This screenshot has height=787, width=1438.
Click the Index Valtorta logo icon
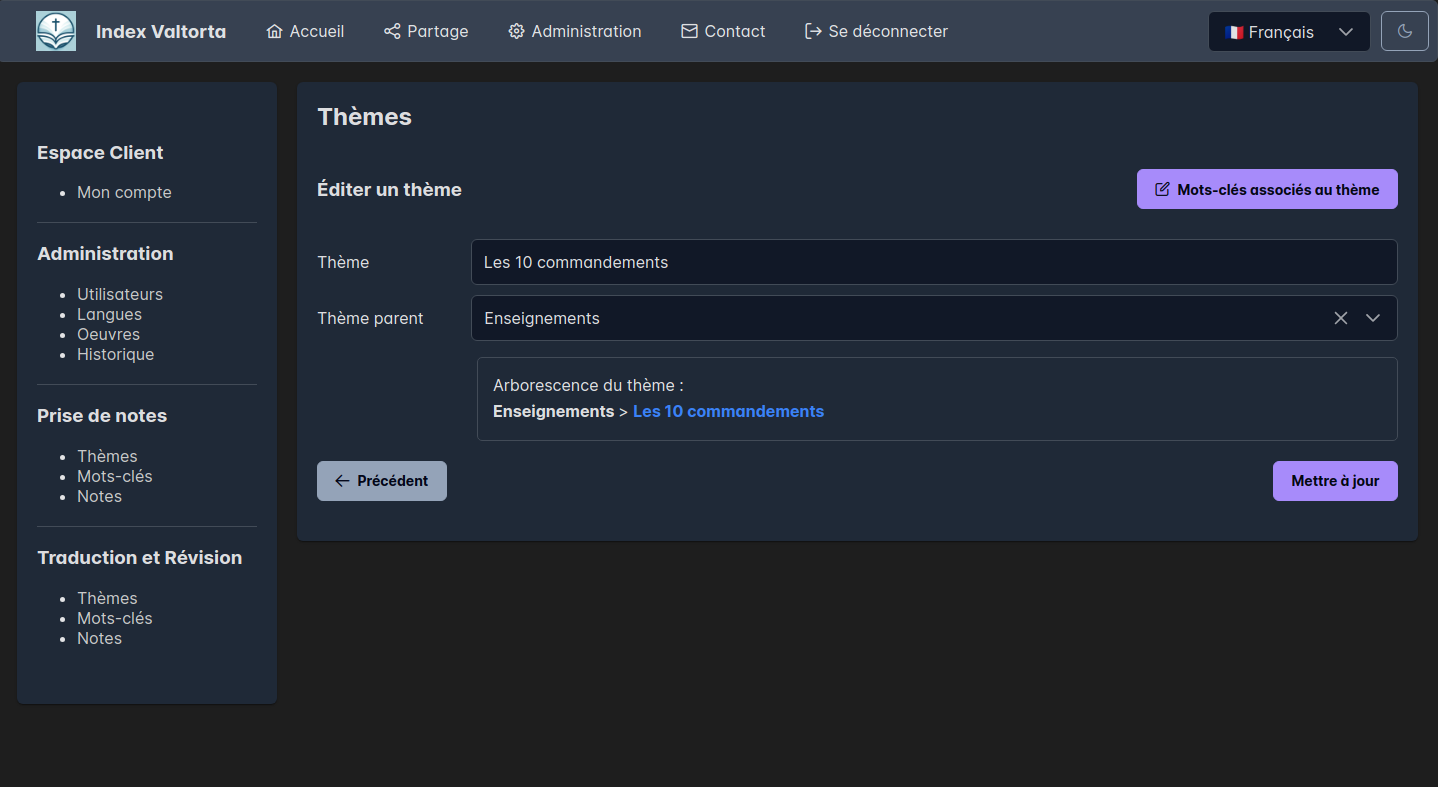(56, 31)
